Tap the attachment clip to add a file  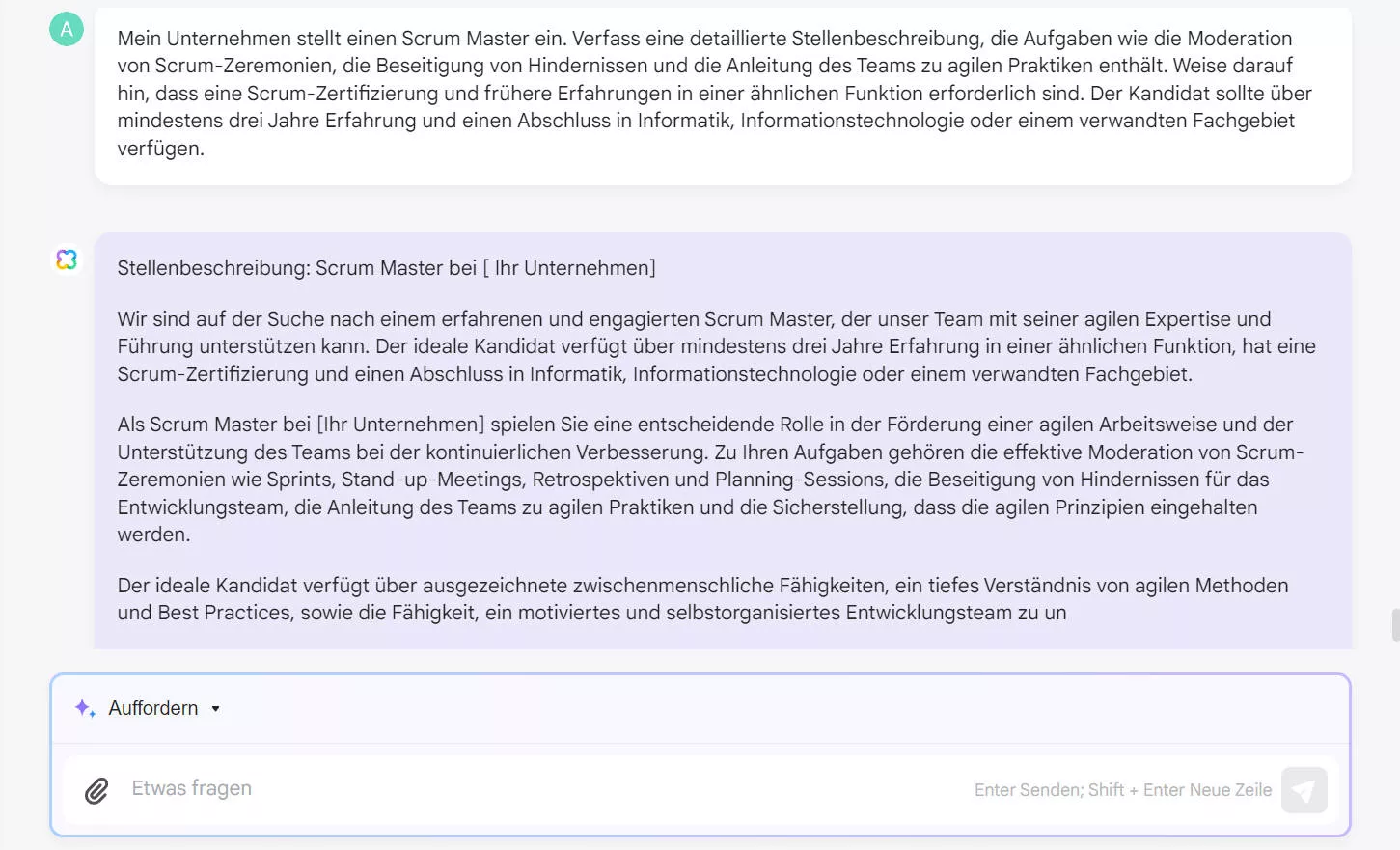tap(95, 789)
